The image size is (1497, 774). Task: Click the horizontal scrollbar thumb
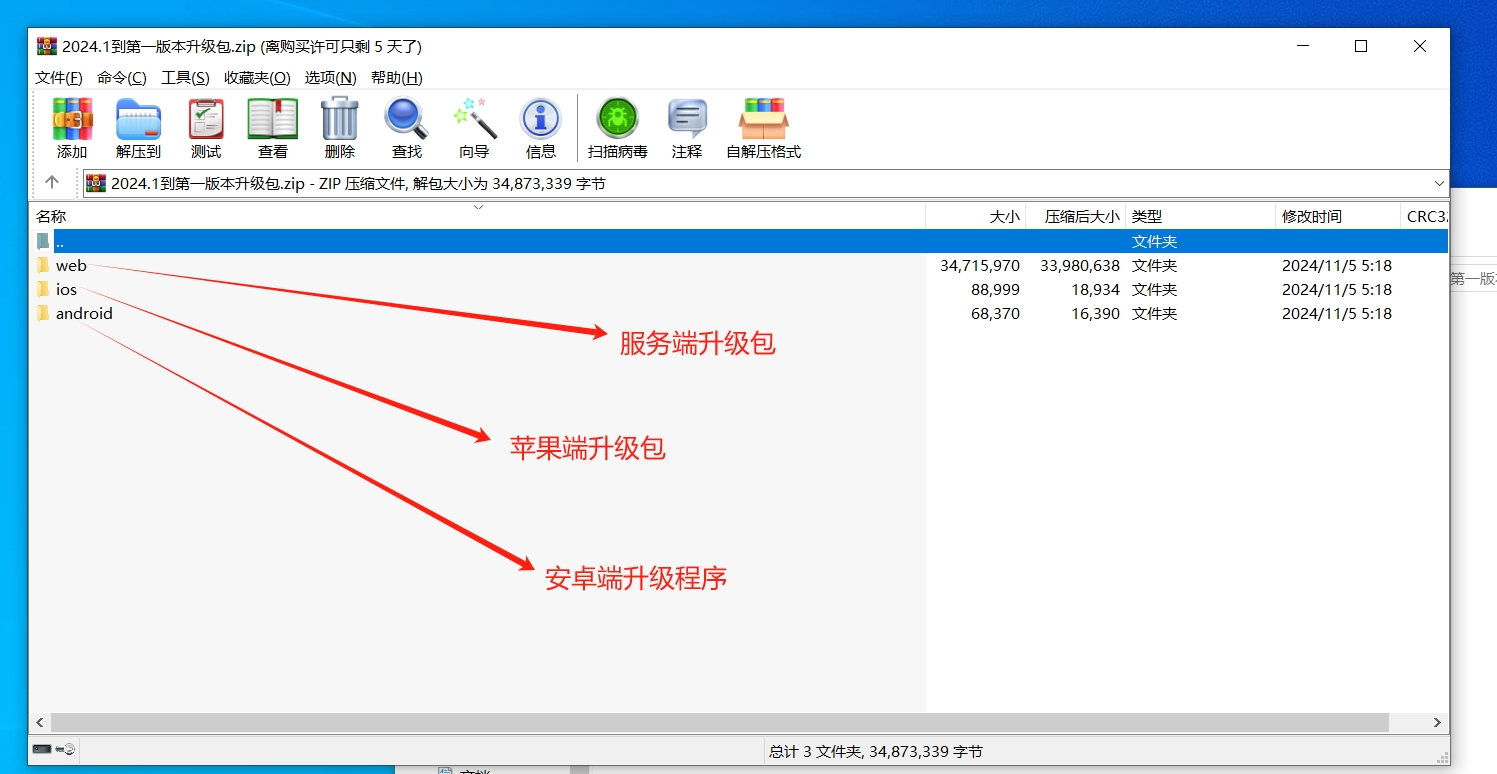pyautogui.click(x=720, y=722)
